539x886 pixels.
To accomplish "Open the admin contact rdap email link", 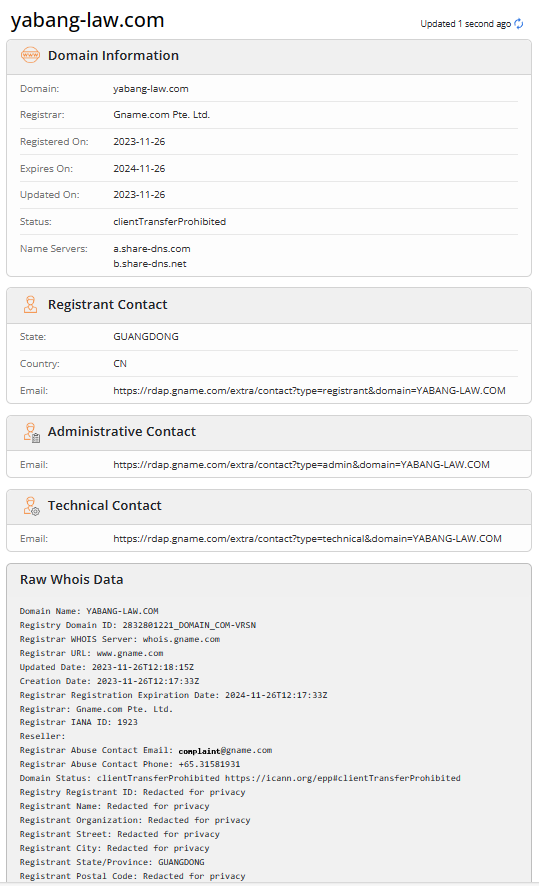I will tap(301, 464).
